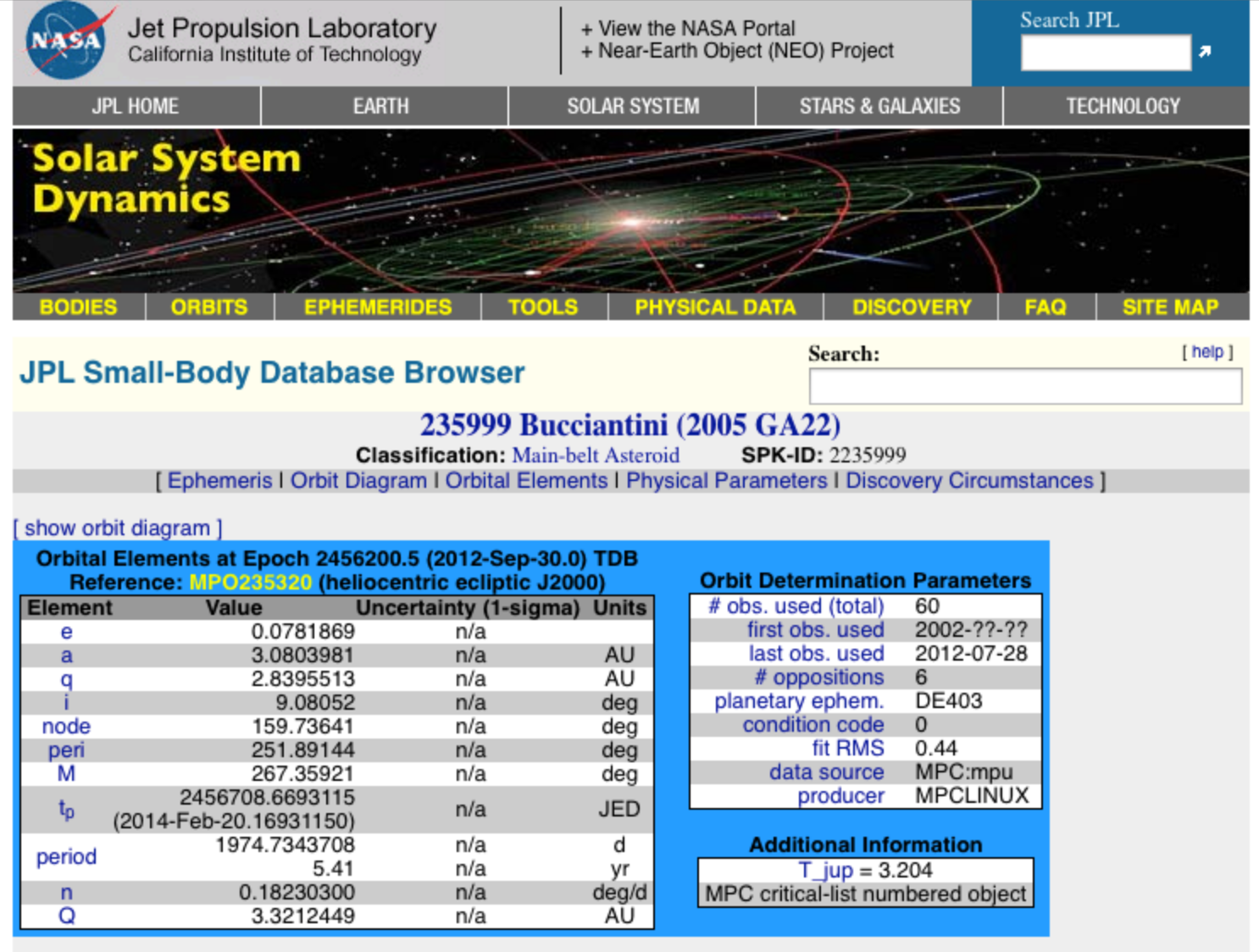Select the EPHEMERIDES menu item
The height and width of the screenshot is (952, 1259).
(378, 307)
